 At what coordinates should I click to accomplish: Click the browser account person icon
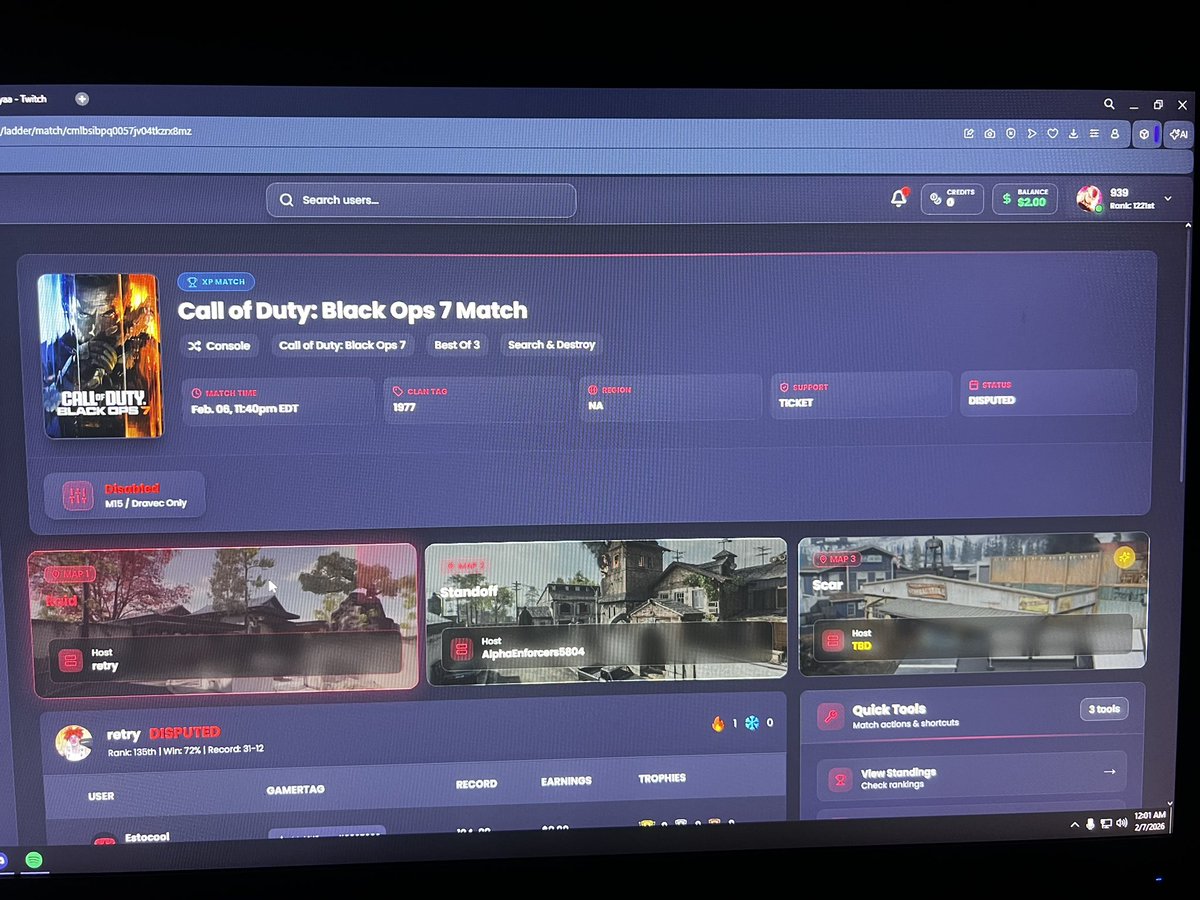point(1115,133)
